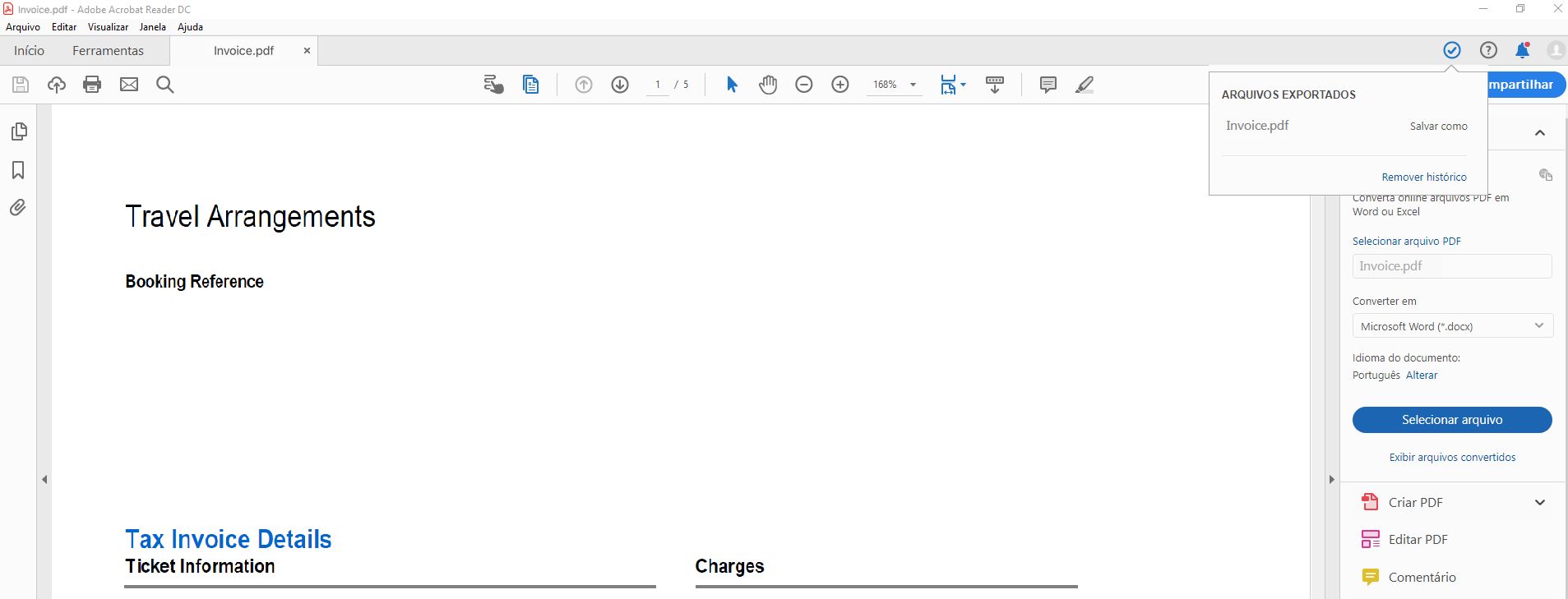Switch to the Início tab
The height and width of the screenshot is (599, 1568).
[x=29, y=50]
